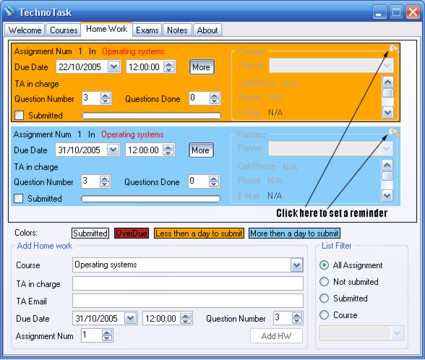Click the reminder bell icon in blue assignment
The width and height of the screenshot is (425, 360).
coord(394,132)
